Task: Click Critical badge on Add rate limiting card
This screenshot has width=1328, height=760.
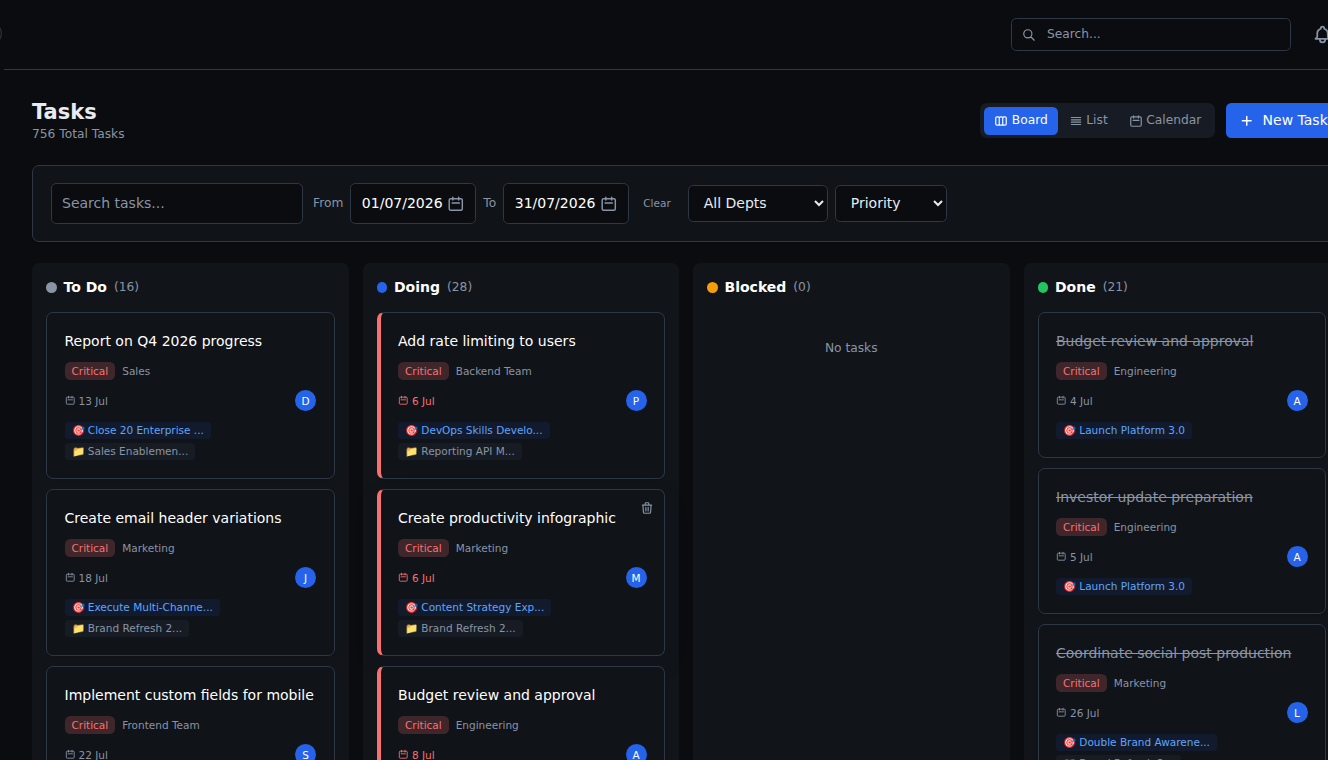Action: [x=423, y=371]
